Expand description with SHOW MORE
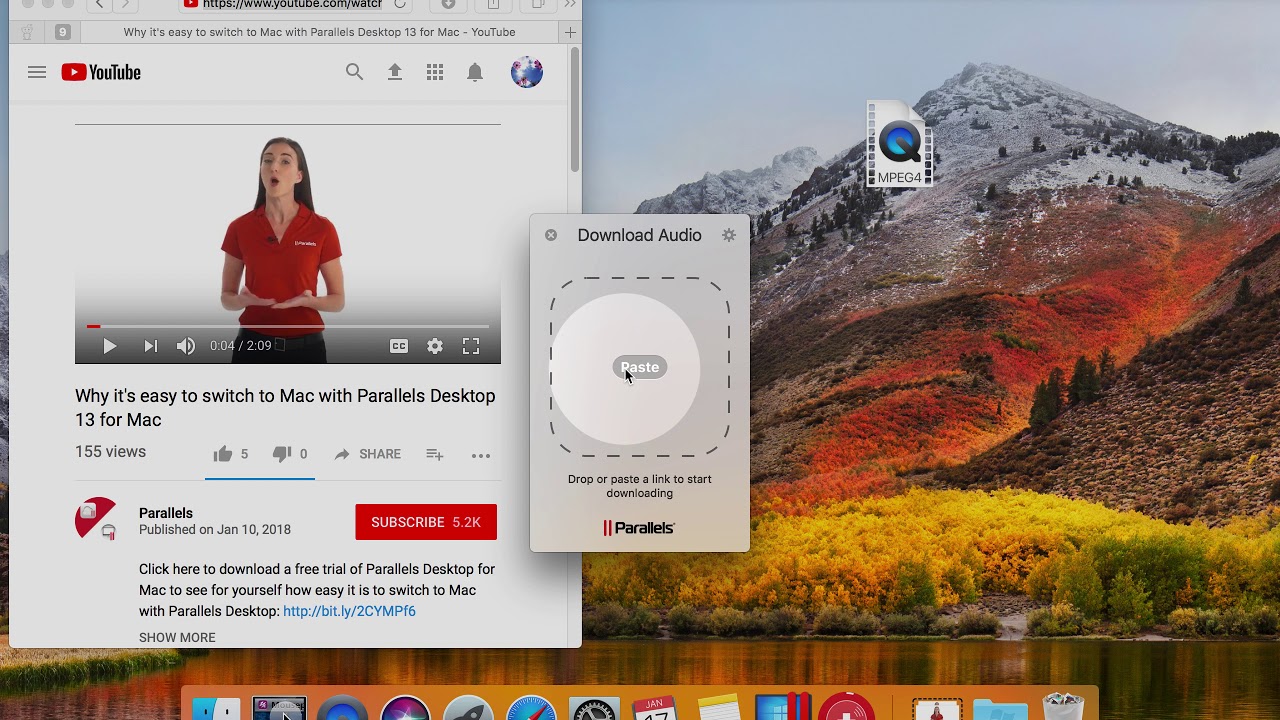The image size is (1280, 720). (x=177, y=637)
